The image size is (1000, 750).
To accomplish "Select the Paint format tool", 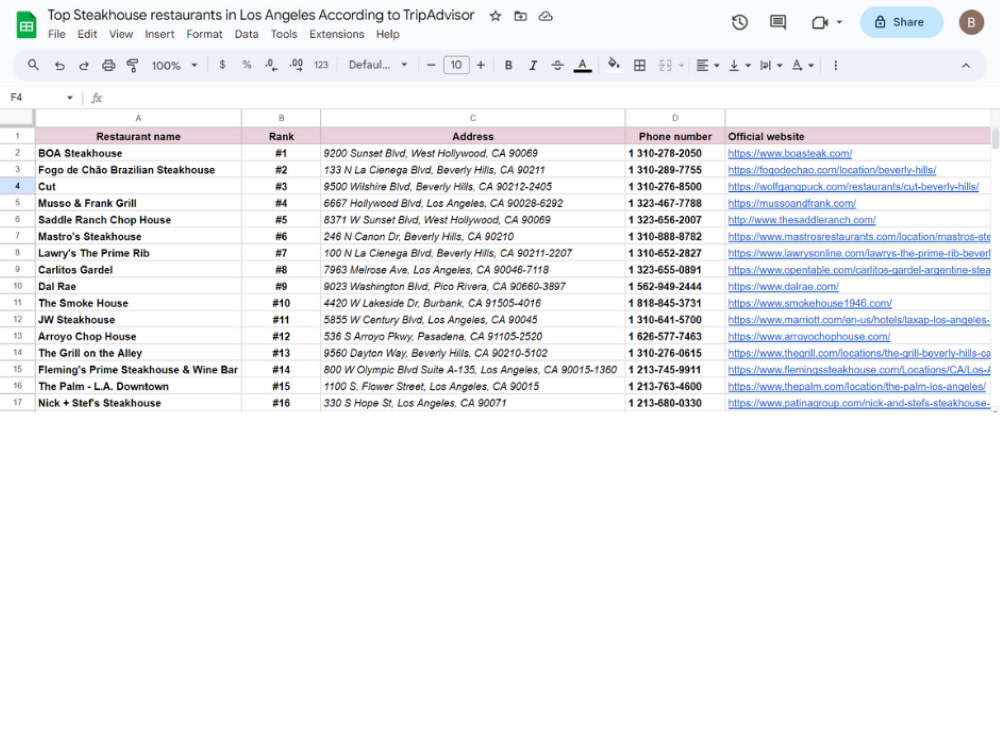I will (x=132, y=64).
